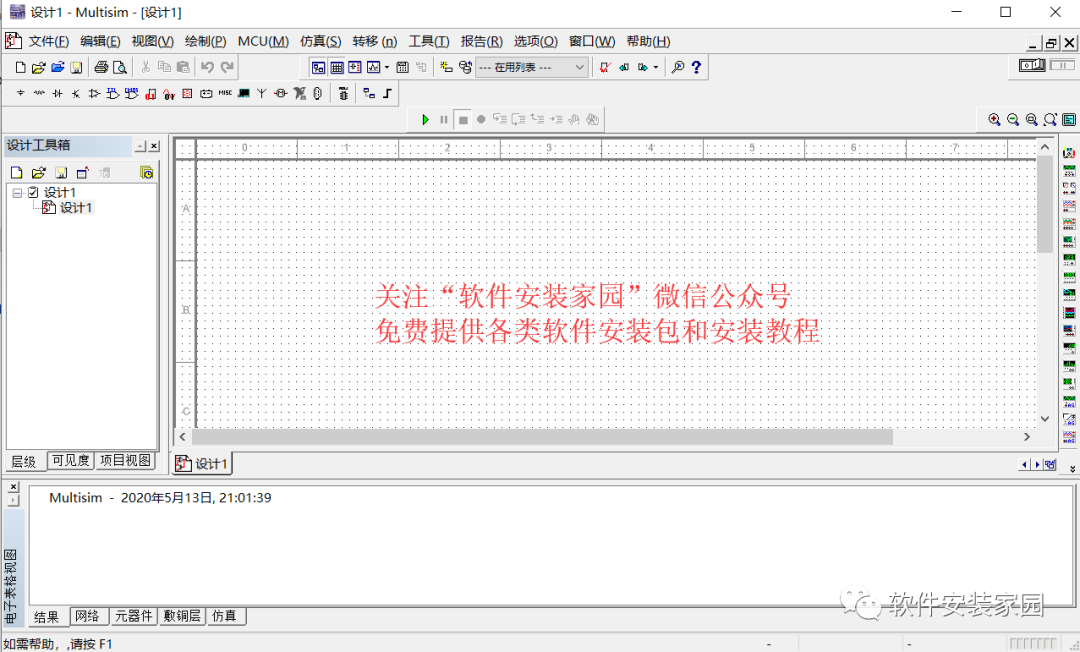Image resolution: width=1080 pixels, height=652 pixels.
Task: Toggle the simulation on/off switch at top right
Action: [x=1032, y=66]
